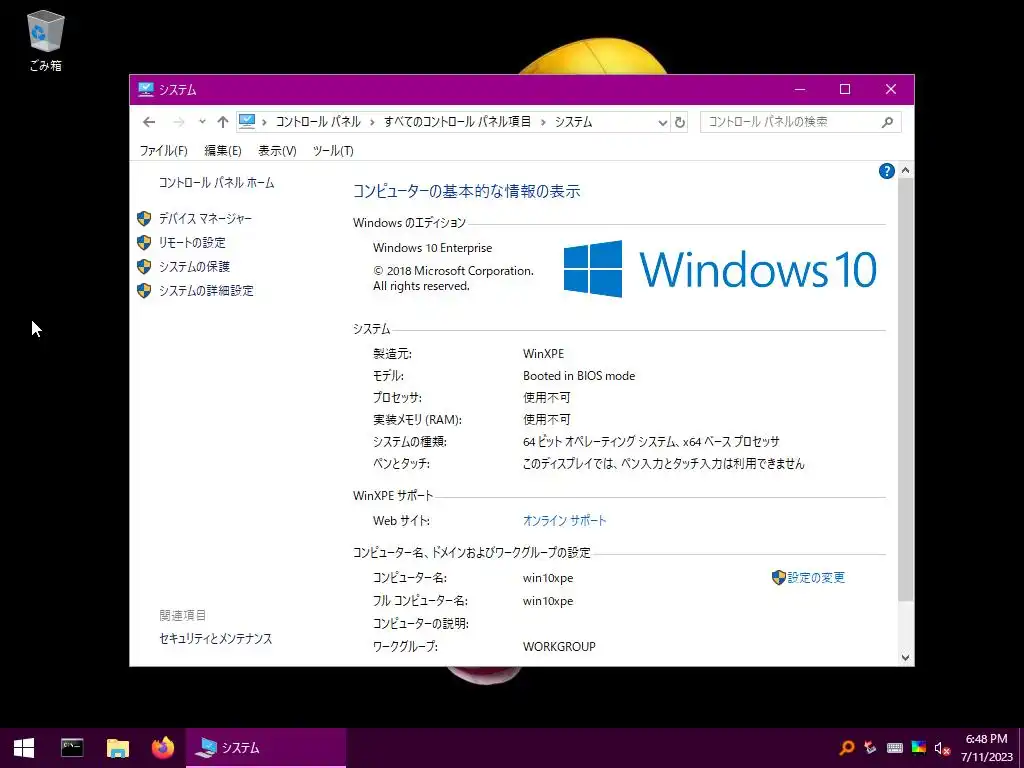The height and width of the screenshot is (768, 1024).
Task: Open システムの保護 link
Action: (x=194, y=266)
